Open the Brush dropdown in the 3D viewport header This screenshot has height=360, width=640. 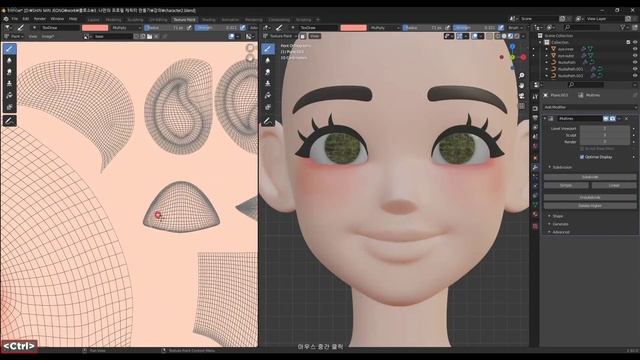(x=516, y=28)
